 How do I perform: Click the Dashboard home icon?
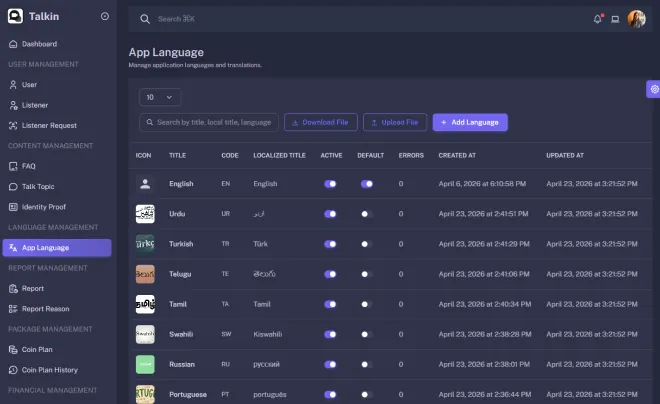[x=13, y=44]
